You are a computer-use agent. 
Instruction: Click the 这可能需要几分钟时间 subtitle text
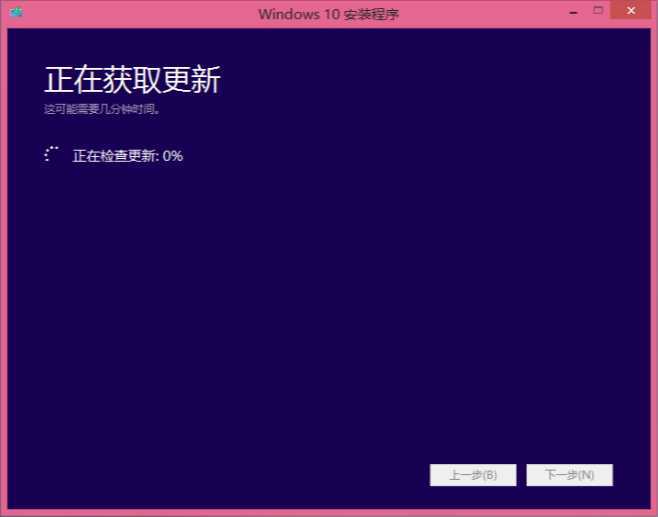pyautogui.click(x=102, y=110)
